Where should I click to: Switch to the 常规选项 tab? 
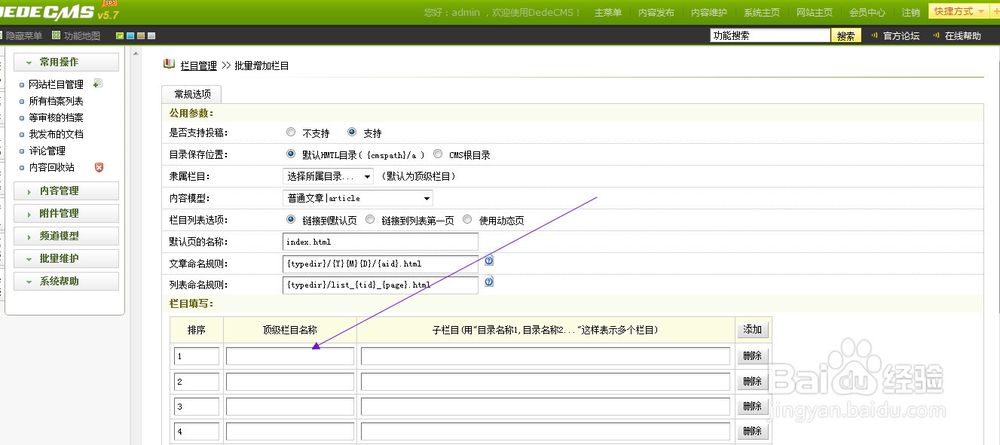(x=191, y=94)
